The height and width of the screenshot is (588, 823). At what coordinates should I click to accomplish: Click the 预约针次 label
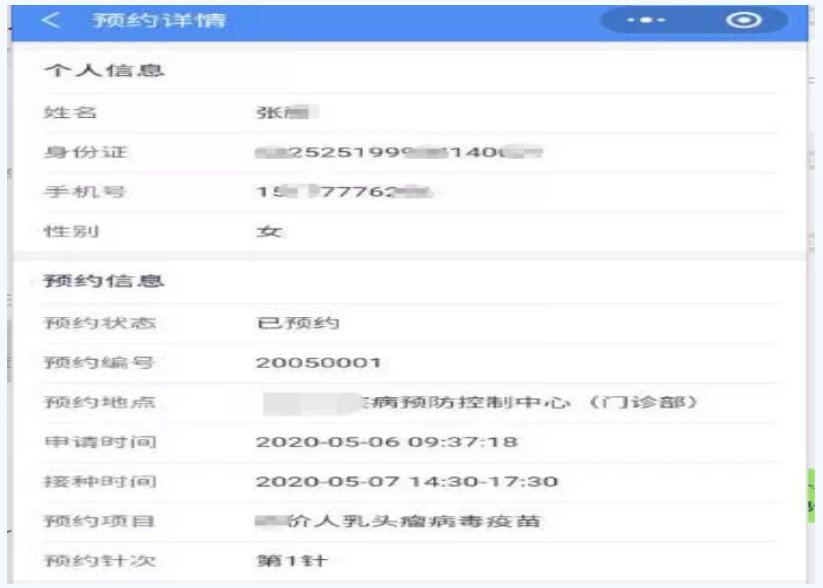(x=100, y=561)
